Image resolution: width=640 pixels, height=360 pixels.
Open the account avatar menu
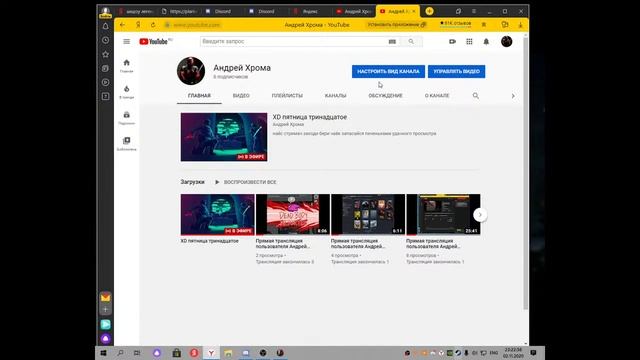pos(507,41)
